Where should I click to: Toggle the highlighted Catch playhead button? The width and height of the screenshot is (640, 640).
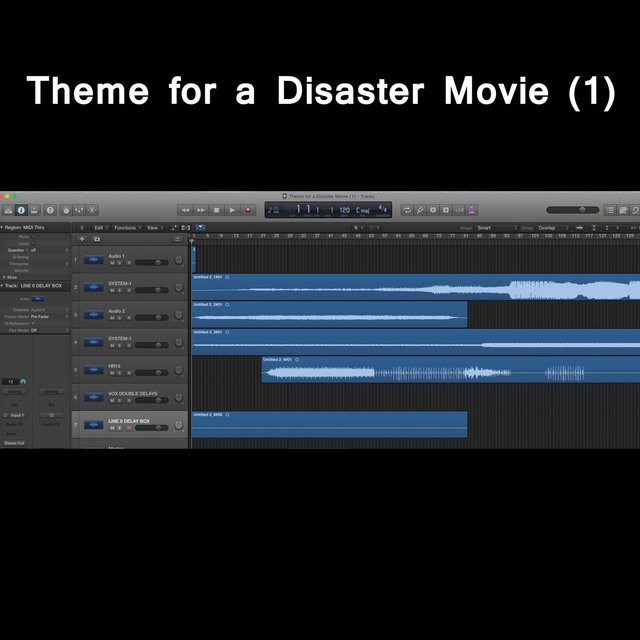(200, 228)
